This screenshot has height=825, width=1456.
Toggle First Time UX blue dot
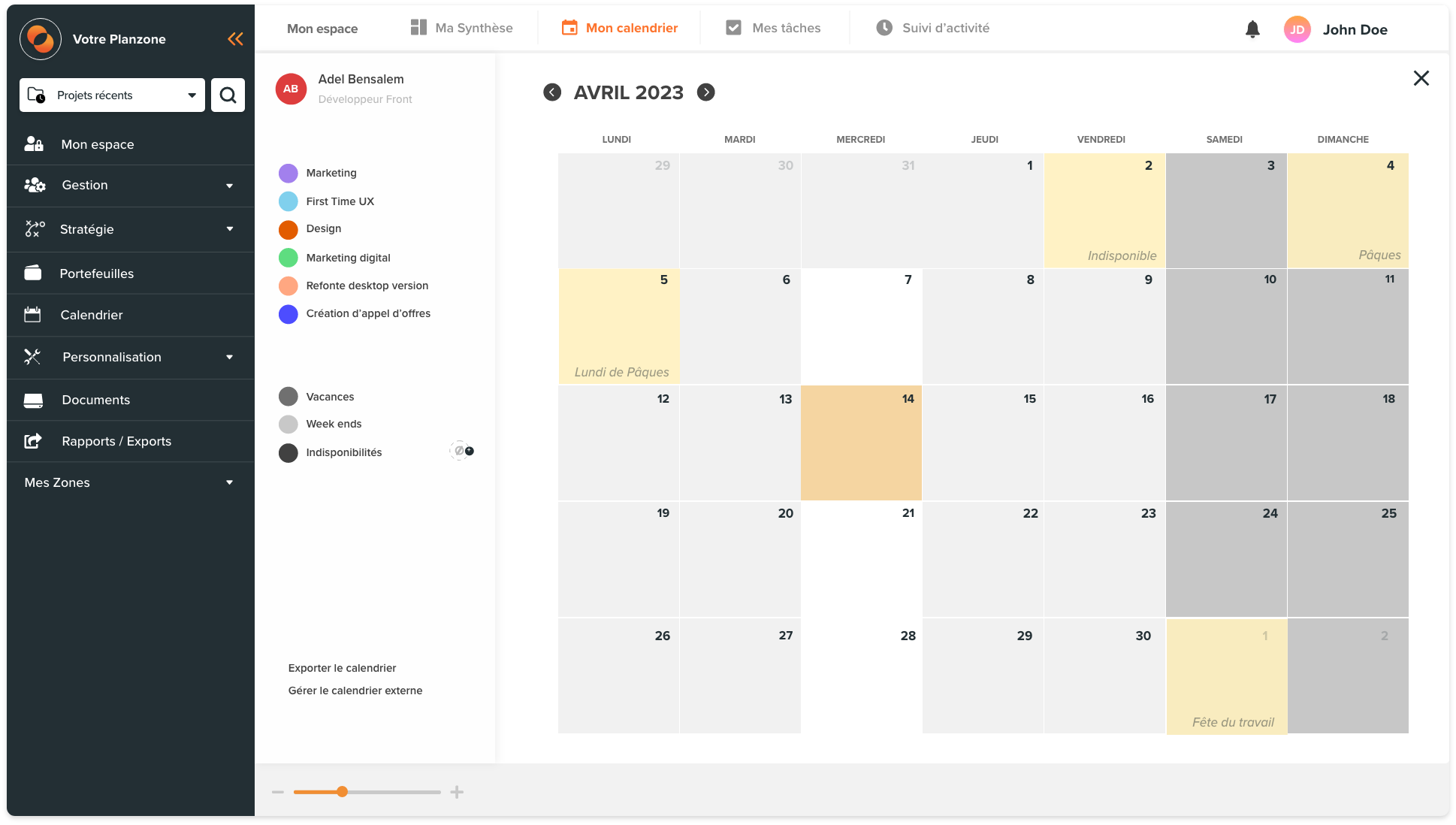coord(288,201)
